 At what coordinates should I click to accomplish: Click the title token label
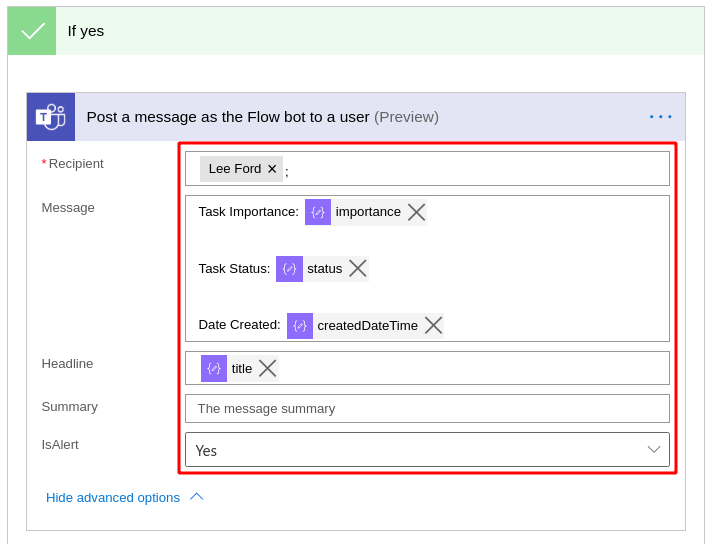(x=242, y=369)
